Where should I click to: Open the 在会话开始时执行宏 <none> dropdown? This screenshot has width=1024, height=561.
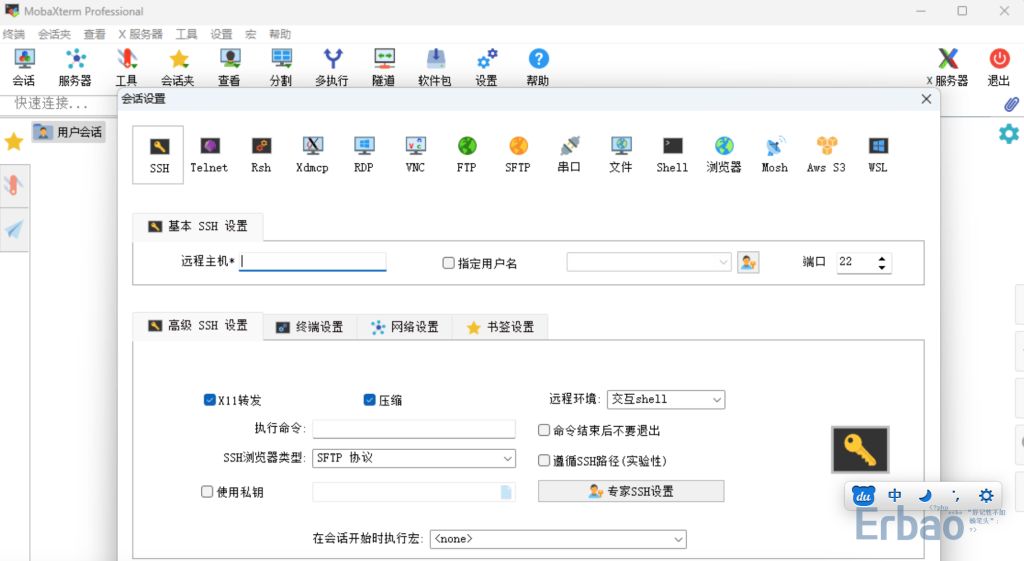558,539
